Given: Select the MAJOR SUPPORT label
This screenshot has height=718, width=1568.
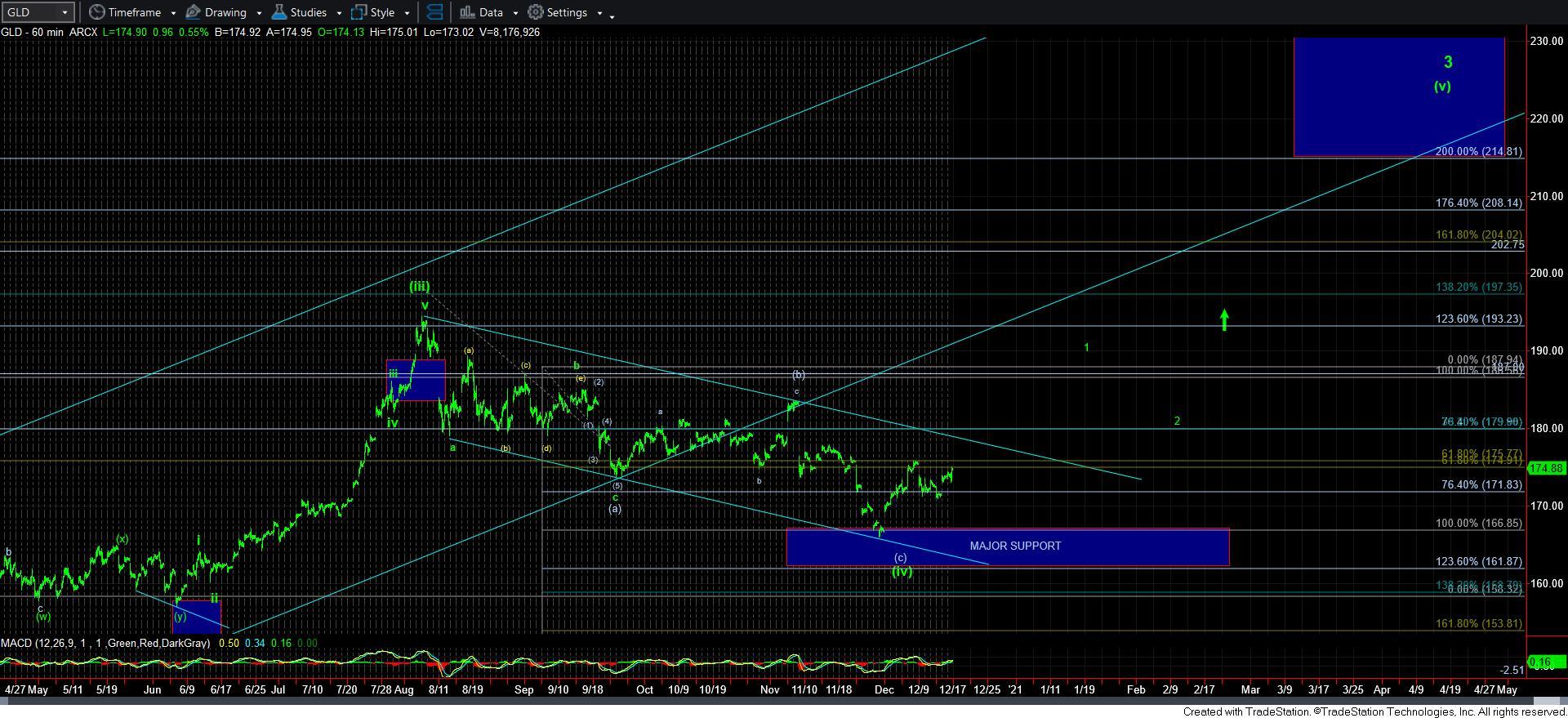Looking at the screenshot, I should coord(1015,546).
